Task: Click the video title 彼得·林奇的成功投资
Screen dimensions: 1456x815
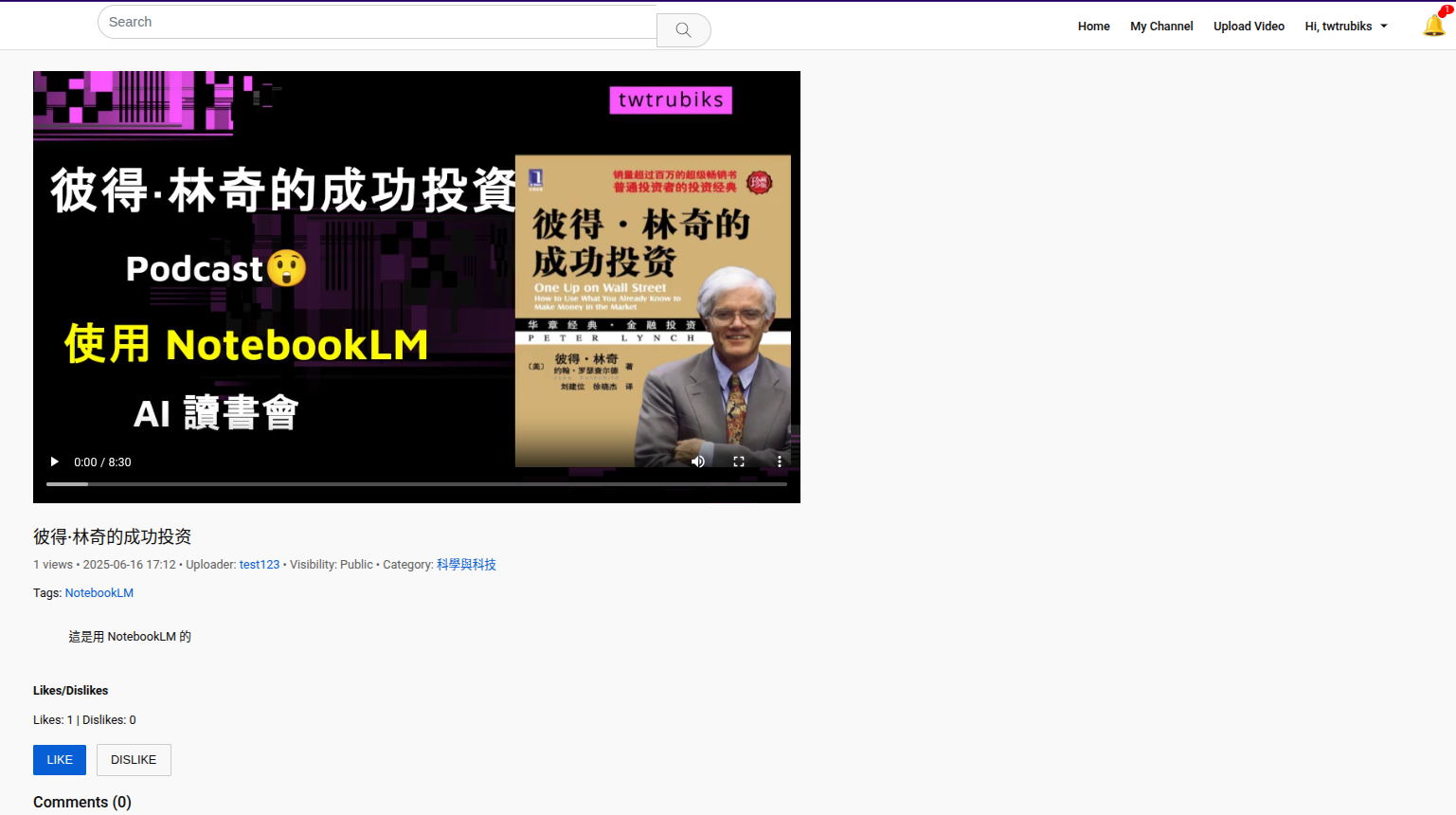Action: tap(113, 536)
